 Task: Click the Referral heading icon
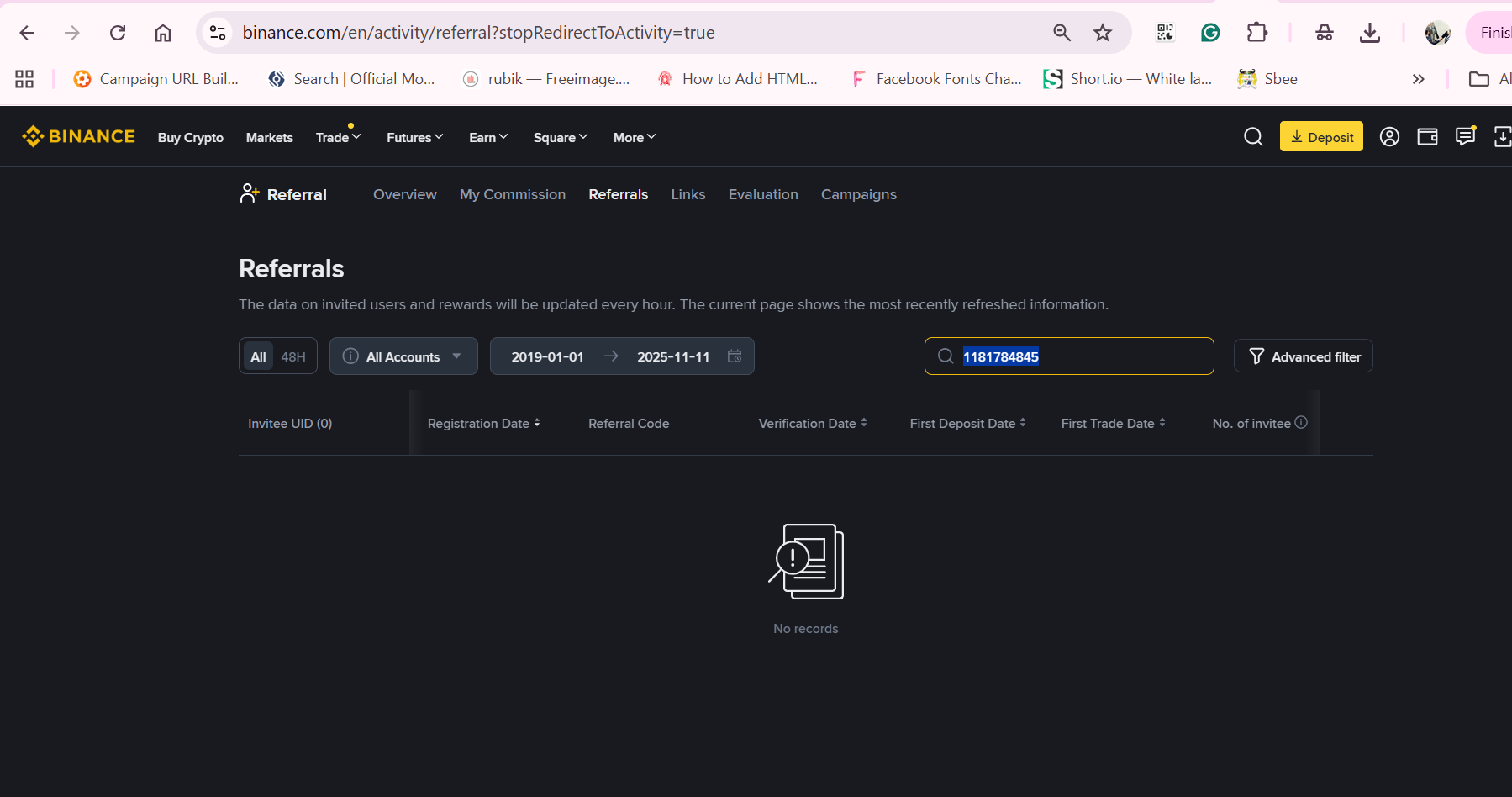click(x=249, y=193)
